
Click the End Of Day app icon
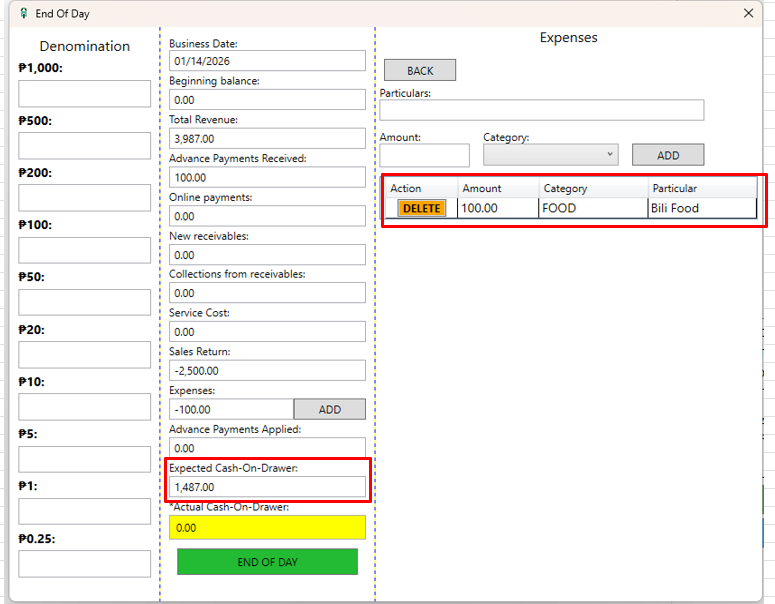pyautogui.click(x=23, y=14)
